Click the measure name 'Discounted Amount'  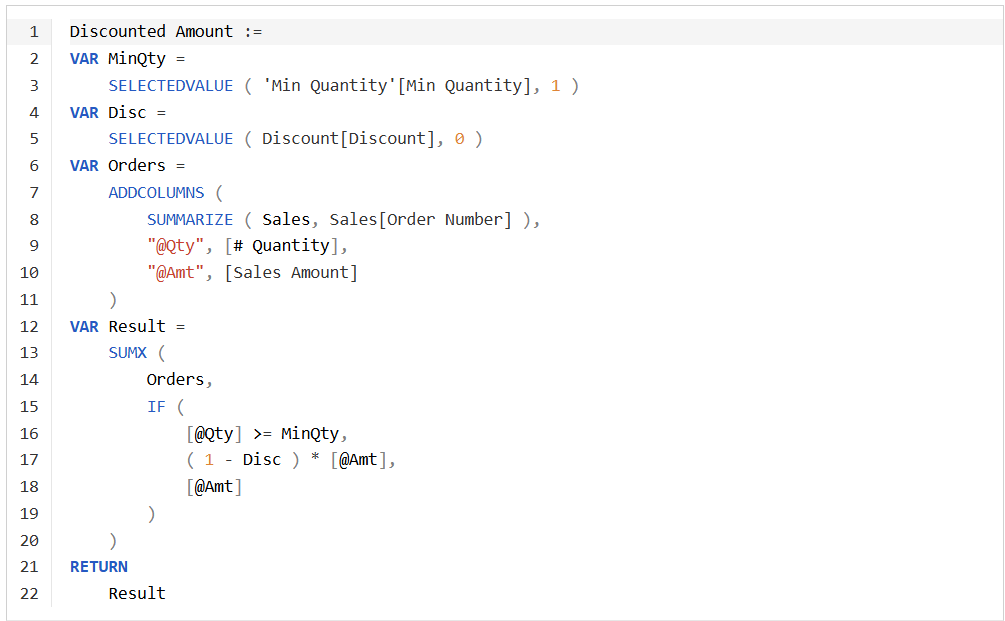(151, 31)
